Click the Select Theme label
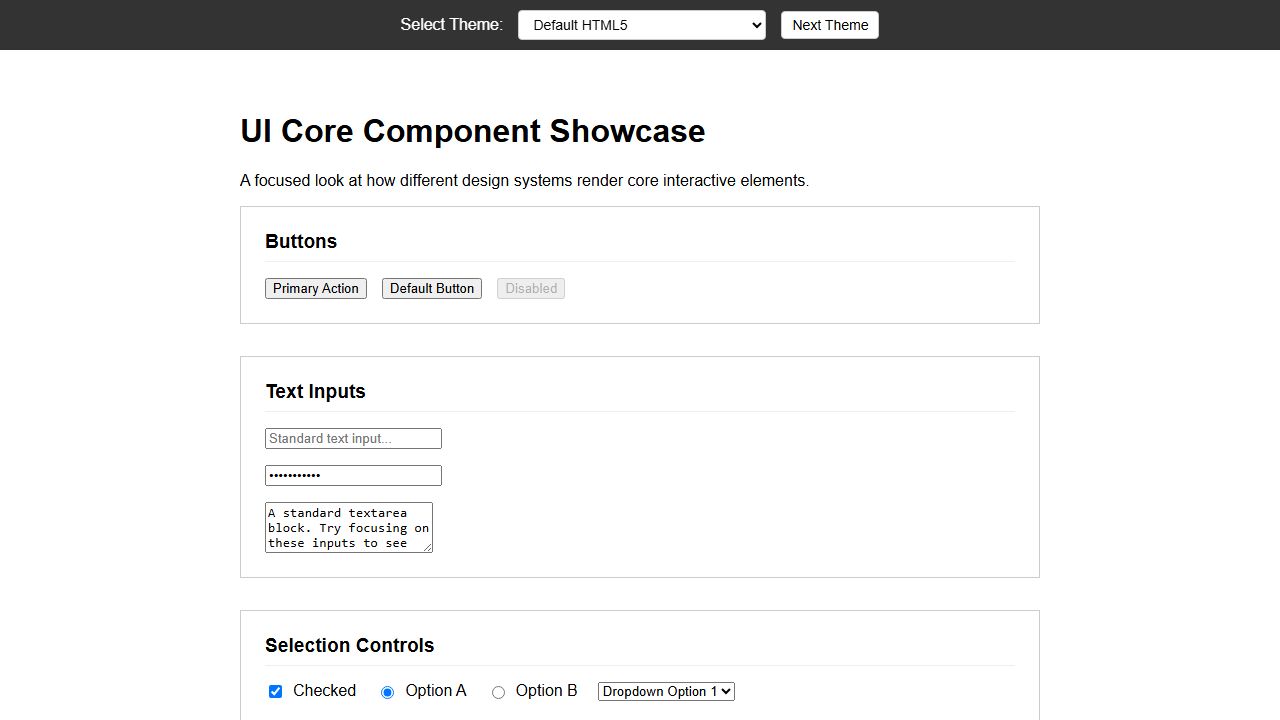Viewport: 1280px width, 720px height. 452,25
